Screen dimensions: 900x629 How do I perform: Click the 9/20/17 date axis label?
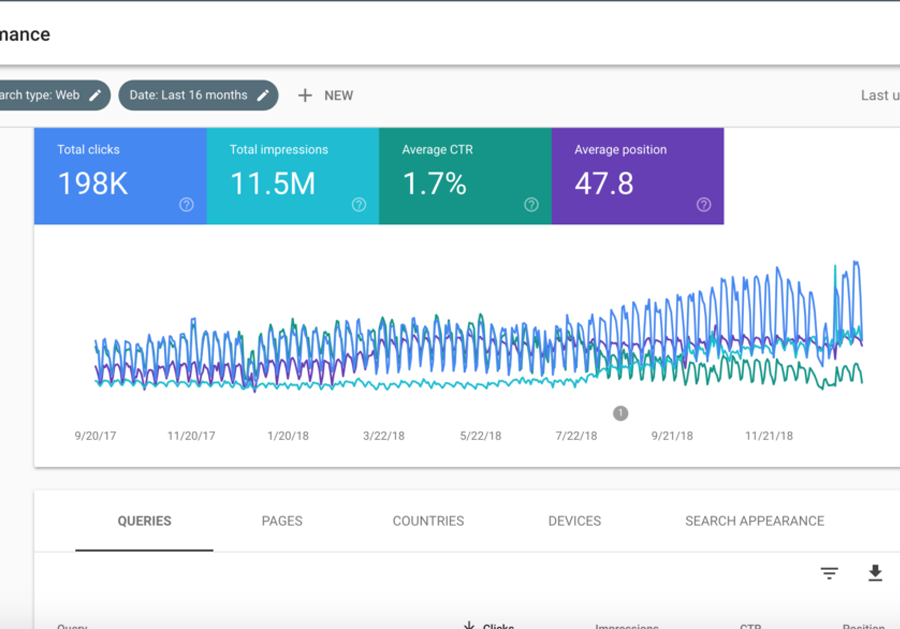95,436
